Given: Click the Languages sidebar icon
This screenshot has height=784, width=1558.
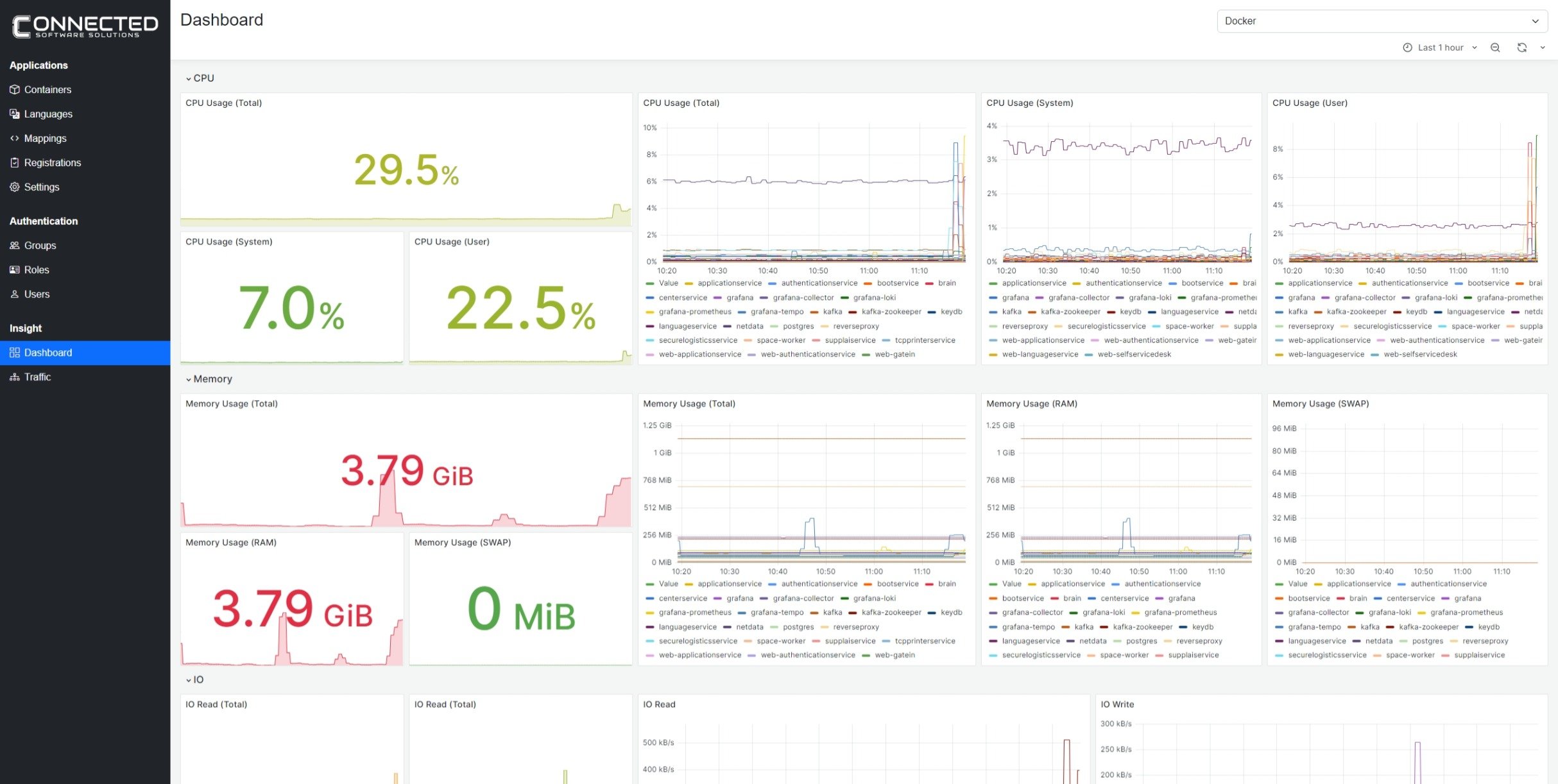Looking at the screenshot, I should click(x=14, y=114).
